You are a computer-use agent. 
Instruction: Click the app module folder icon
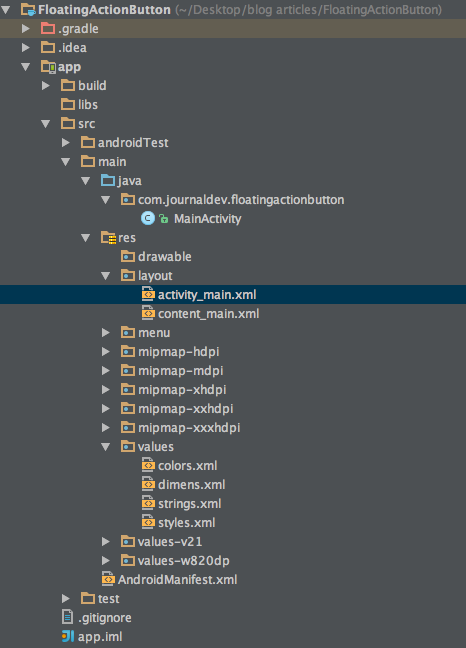[x=48, y=67]
